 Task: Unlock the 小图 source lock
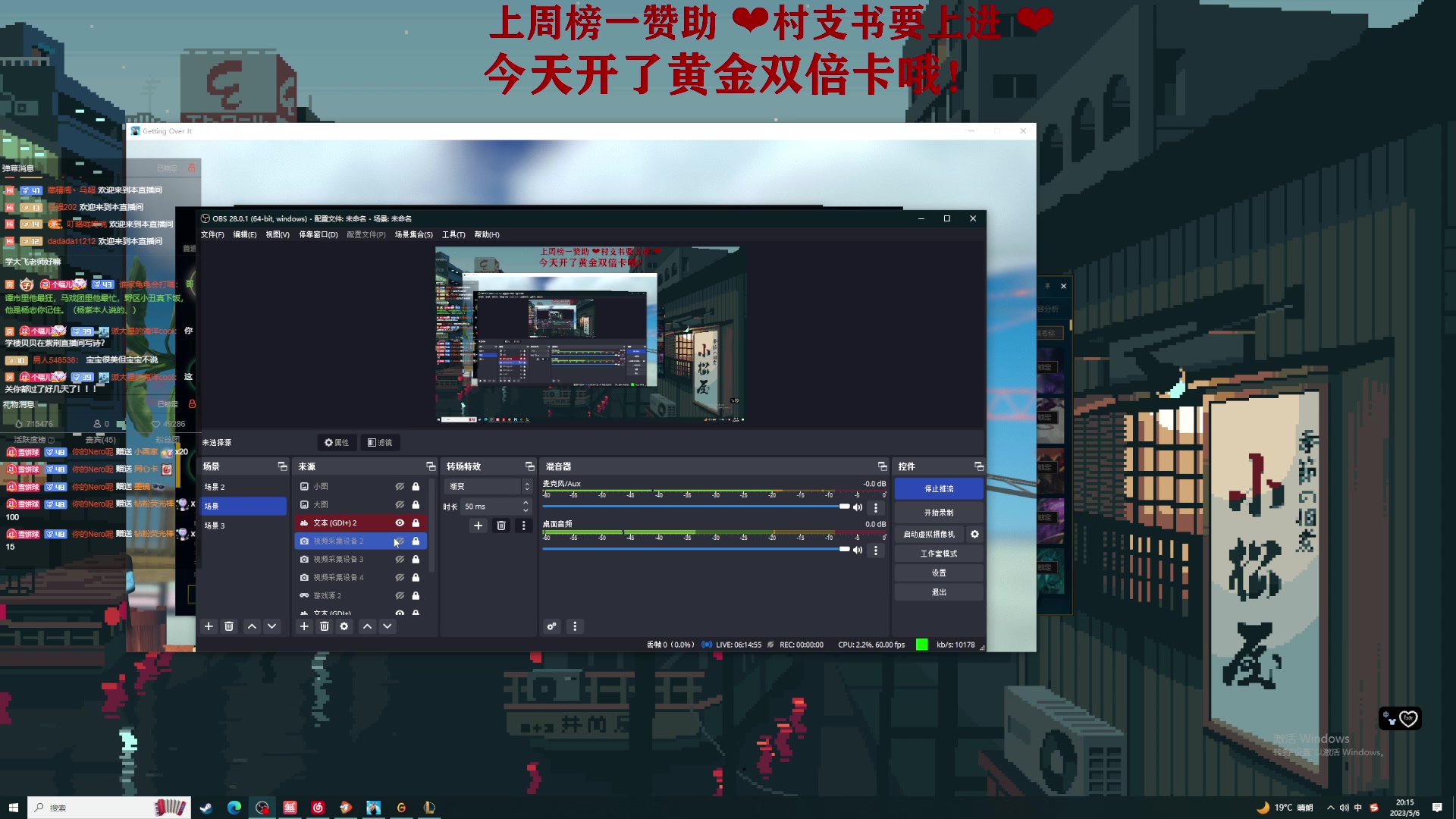click(416, 487)
